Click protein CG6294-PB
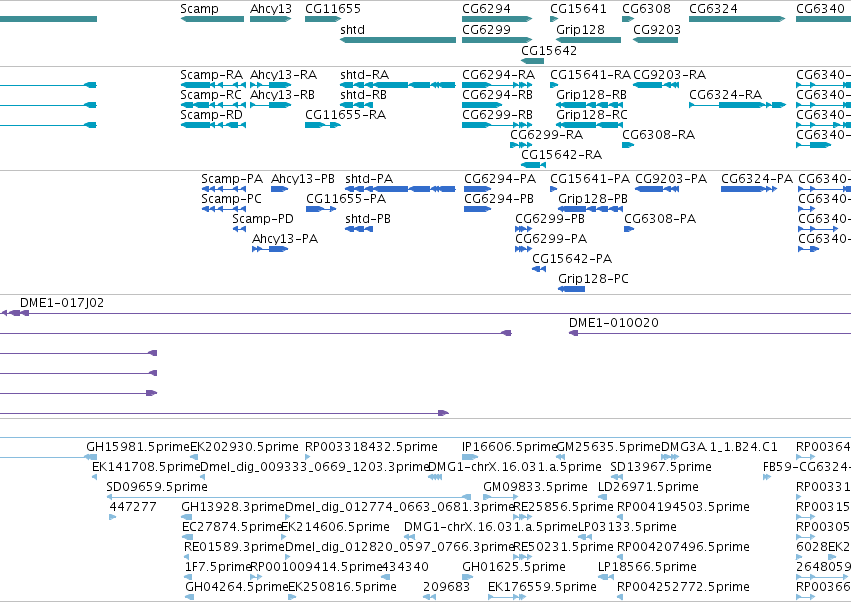The height and width of the screenshot is (602, 851). coord(478,210)
